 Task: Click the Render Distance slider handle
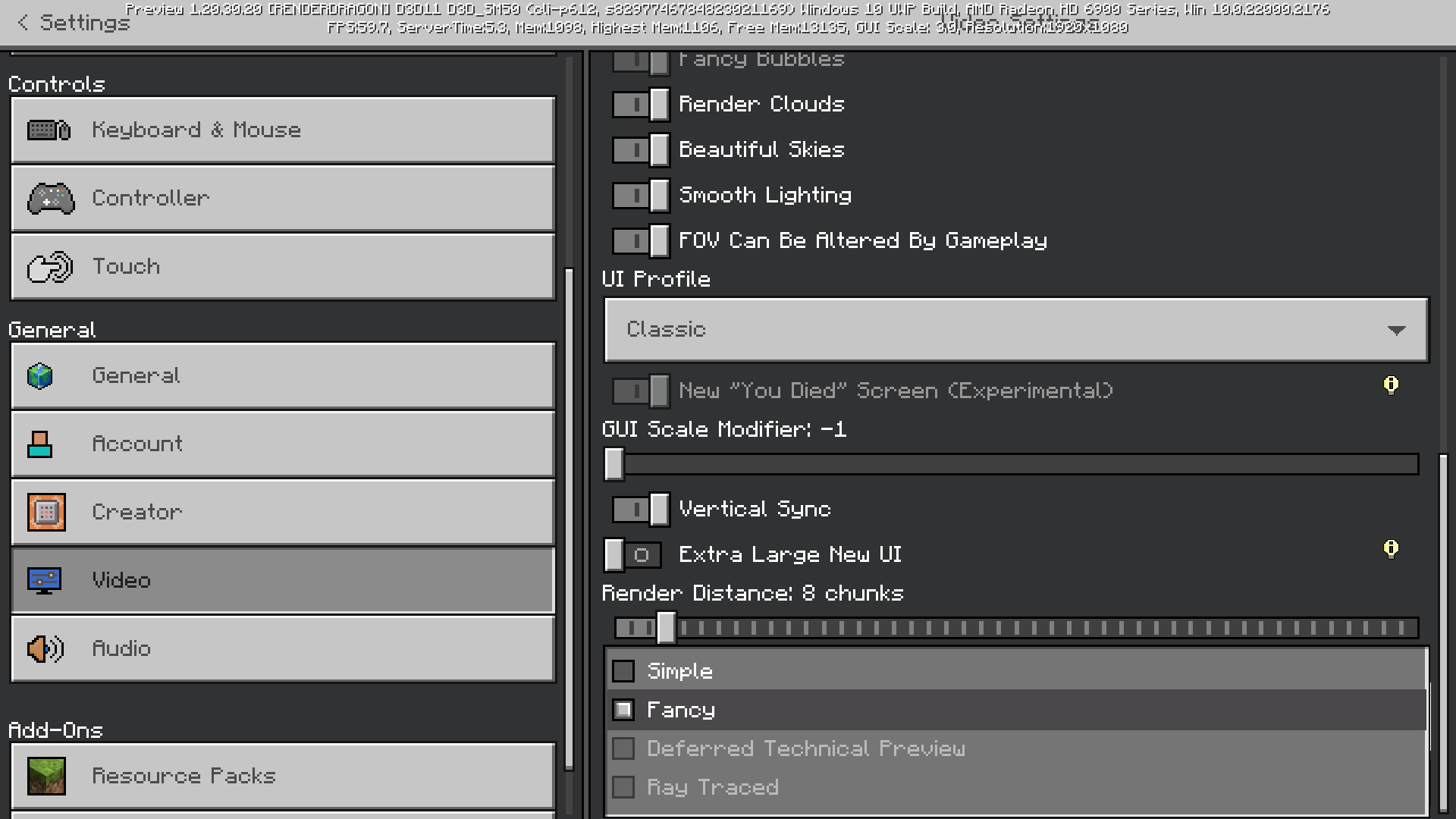666,628
